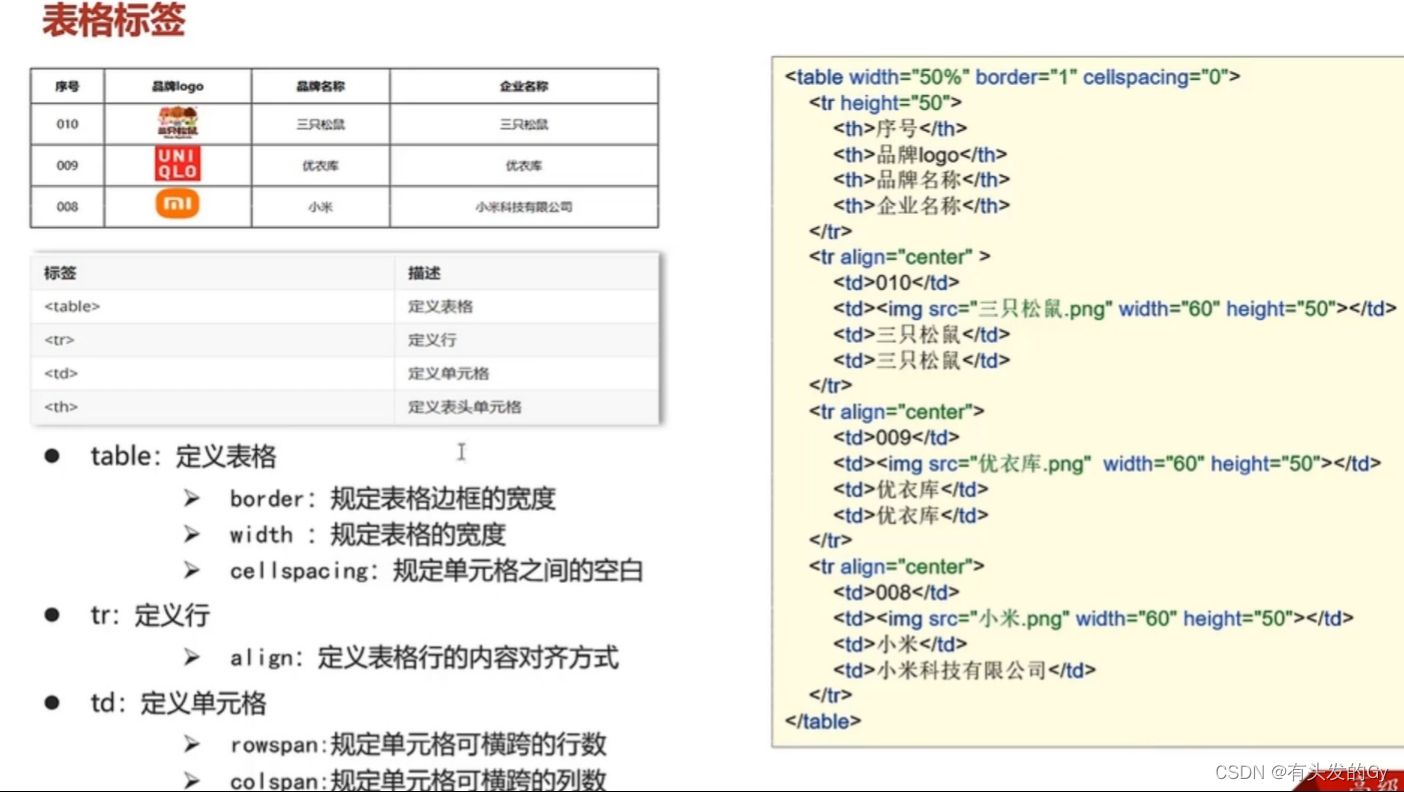Expand the arrow beside rowspan: 规定单元格可横跨的行数
This screenshot has height=792, width=1404.
191,743
